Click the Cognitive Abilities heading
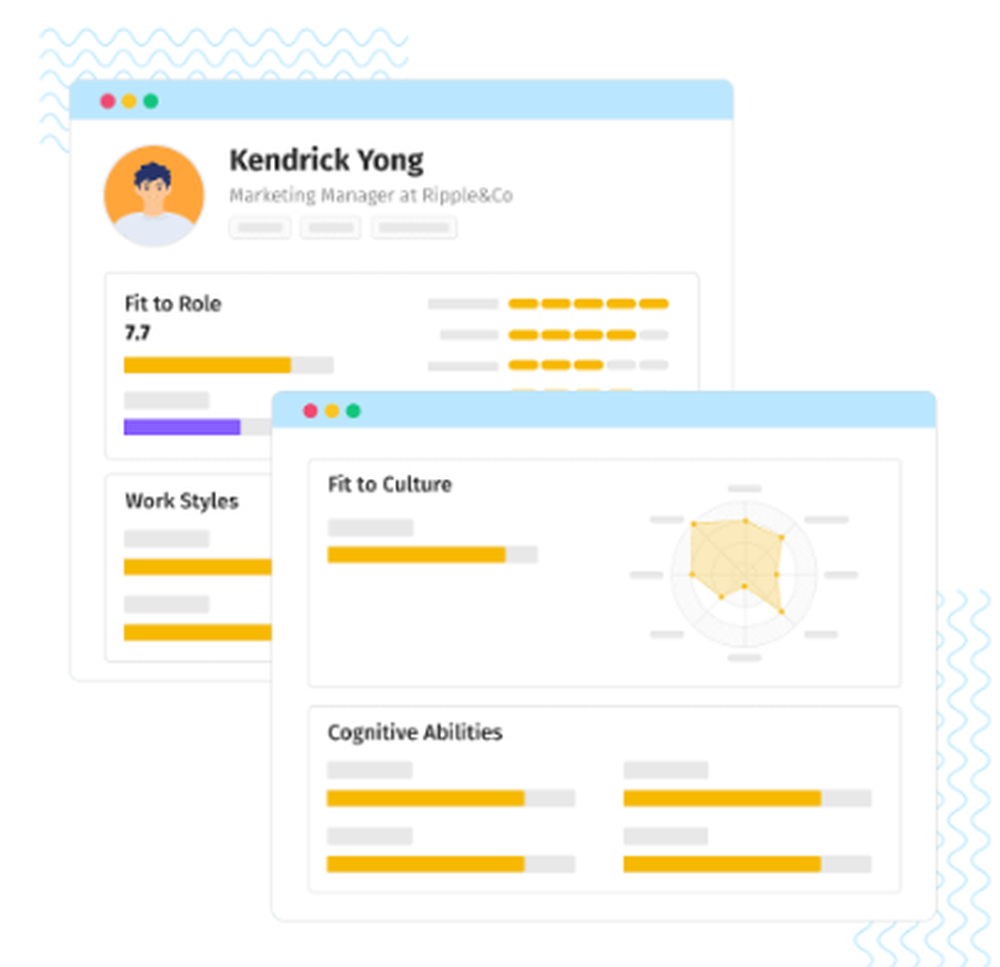 [x=415, y=732]
